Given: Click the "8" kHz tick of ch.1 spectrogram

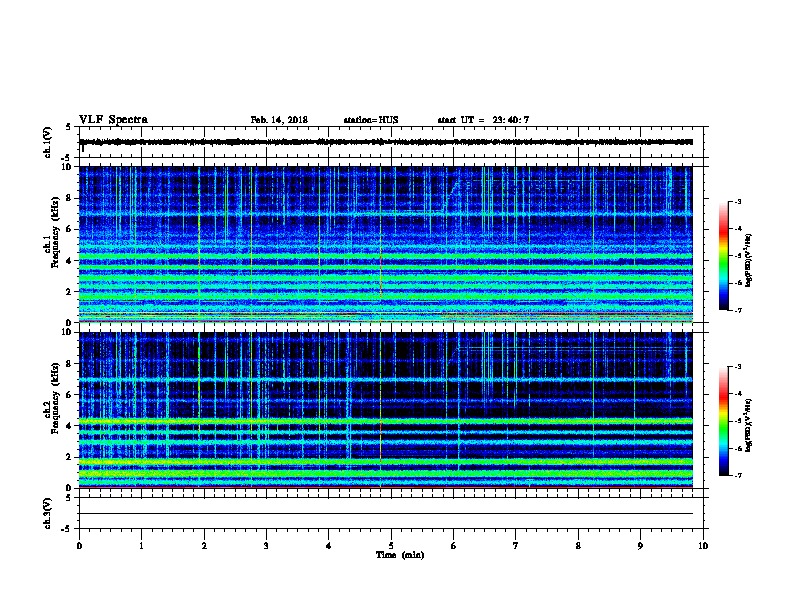Looking at the screenshot, I should [69, 198].
